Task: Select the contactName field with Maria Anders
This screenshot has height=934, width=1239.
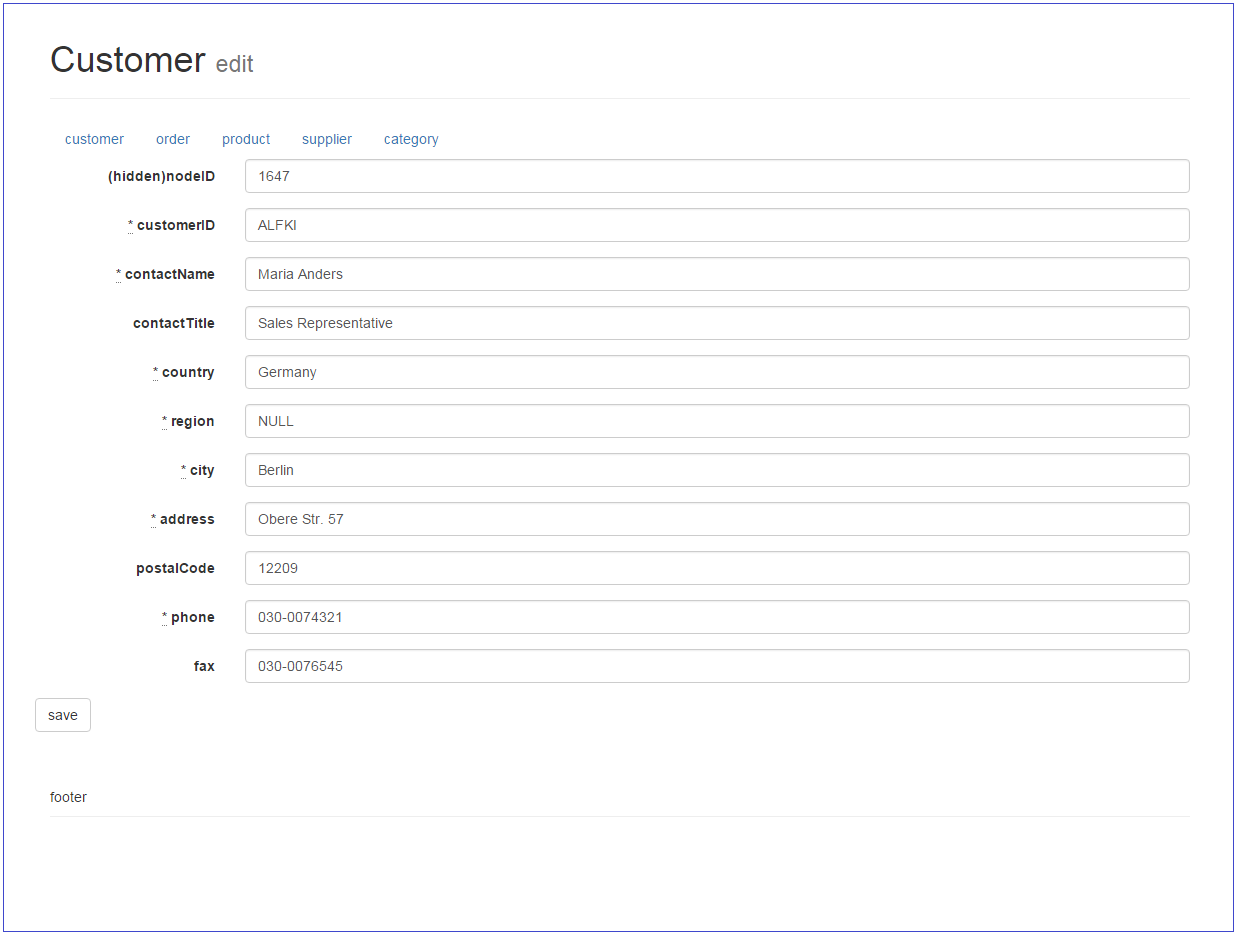Action: [x=717, y=274]
